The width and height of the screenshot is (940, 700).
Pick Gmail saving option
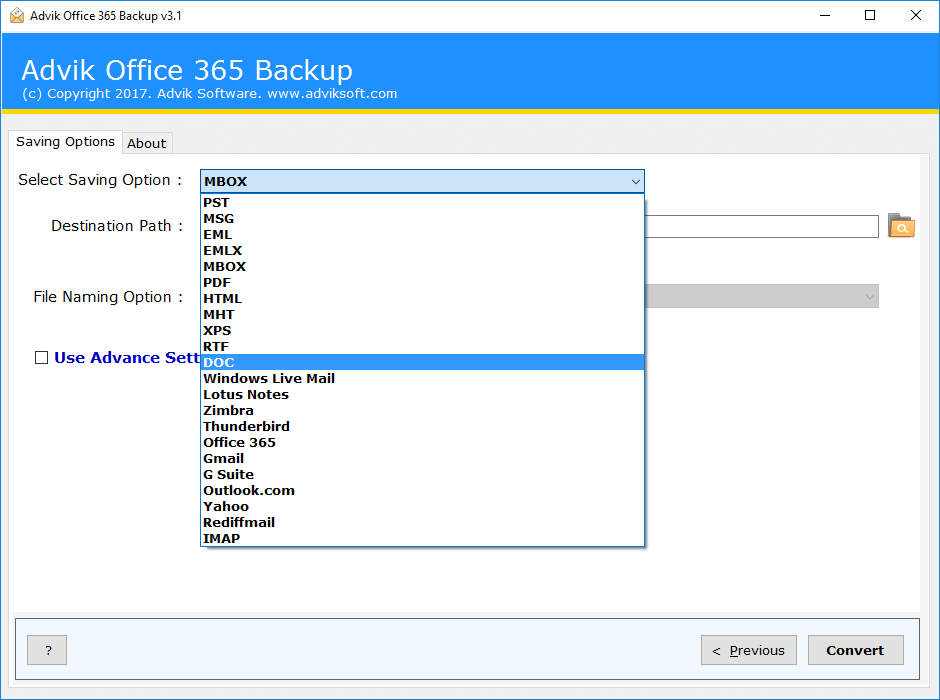click(x=422, y=458)
